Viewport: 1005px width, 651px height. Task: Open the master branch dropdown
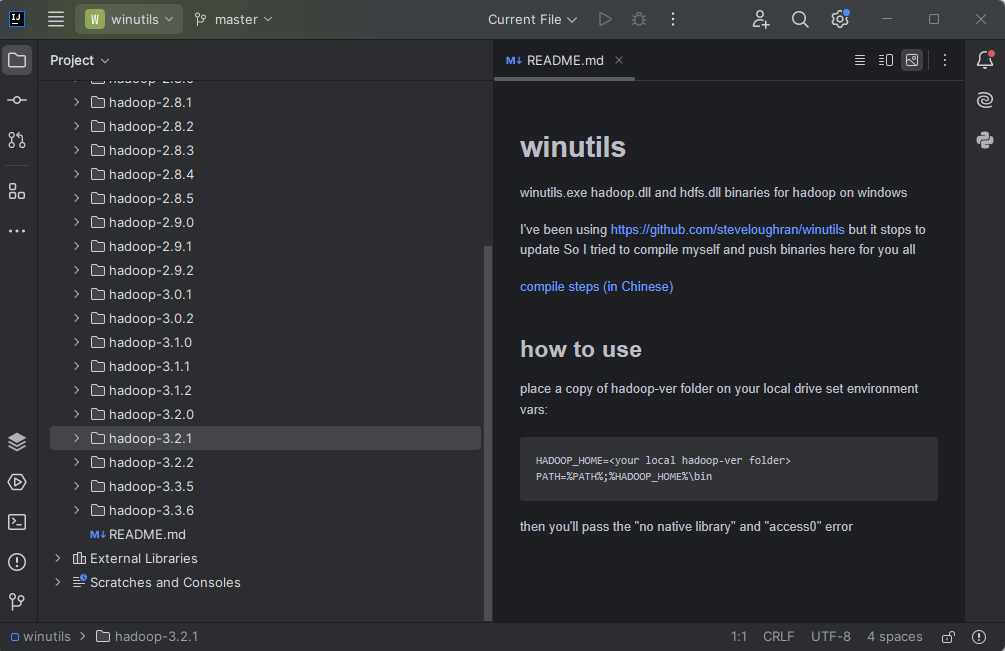(x=233, y=19)
